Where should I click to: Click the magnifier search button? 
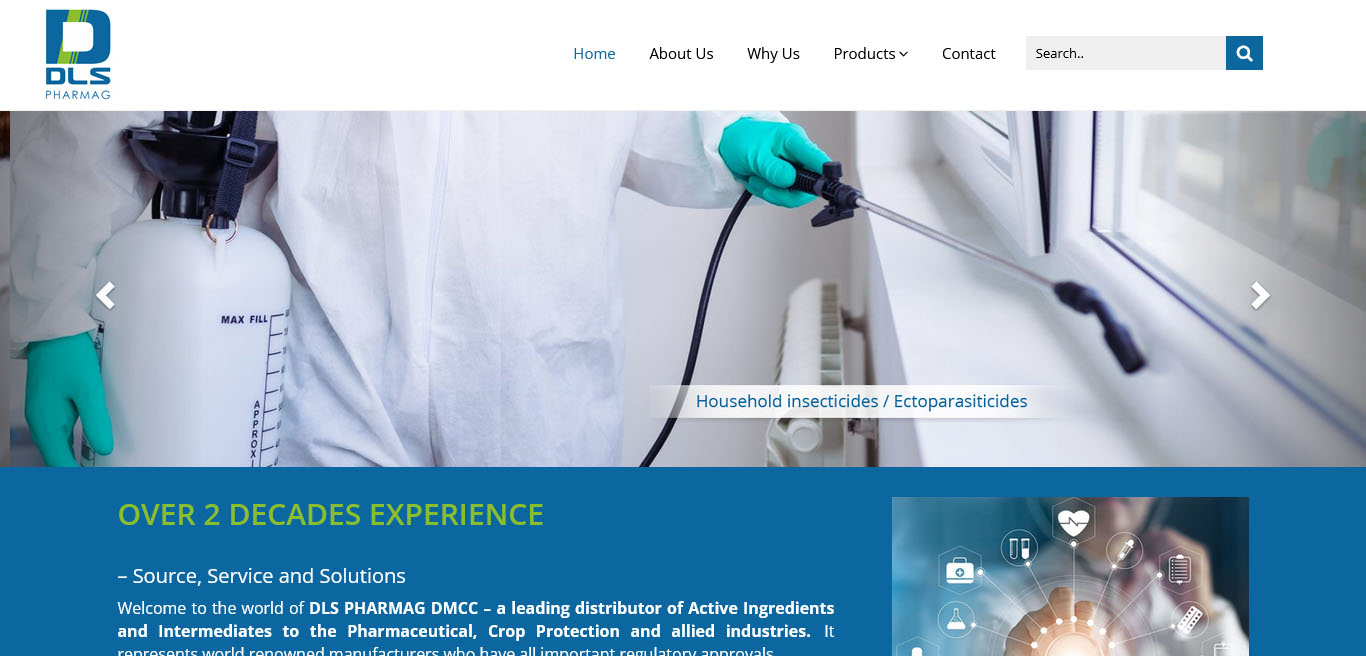[1244, 53]
